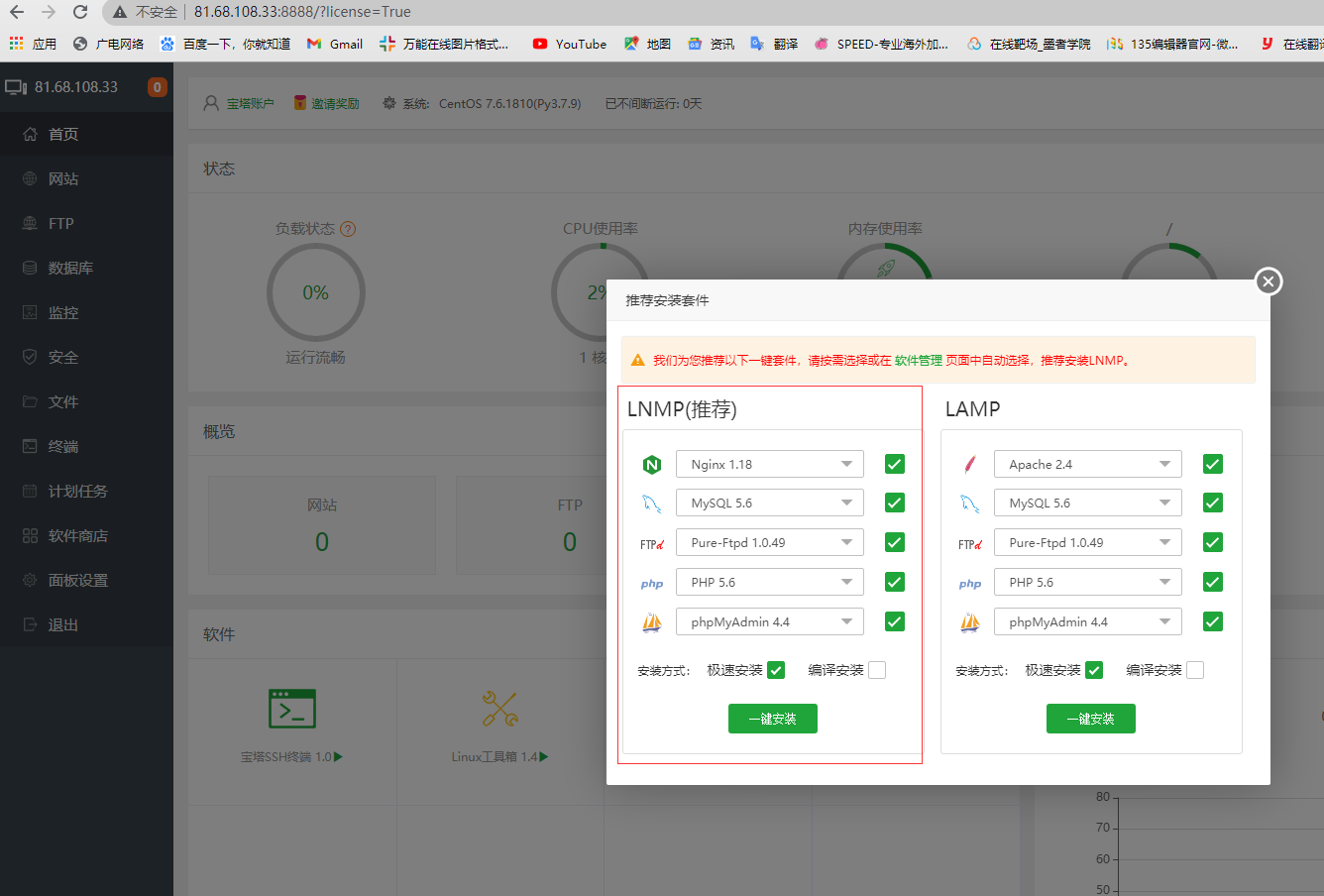
Task: Open the Linux工具箱 1.4 tools icon
Action: [500, 709]
